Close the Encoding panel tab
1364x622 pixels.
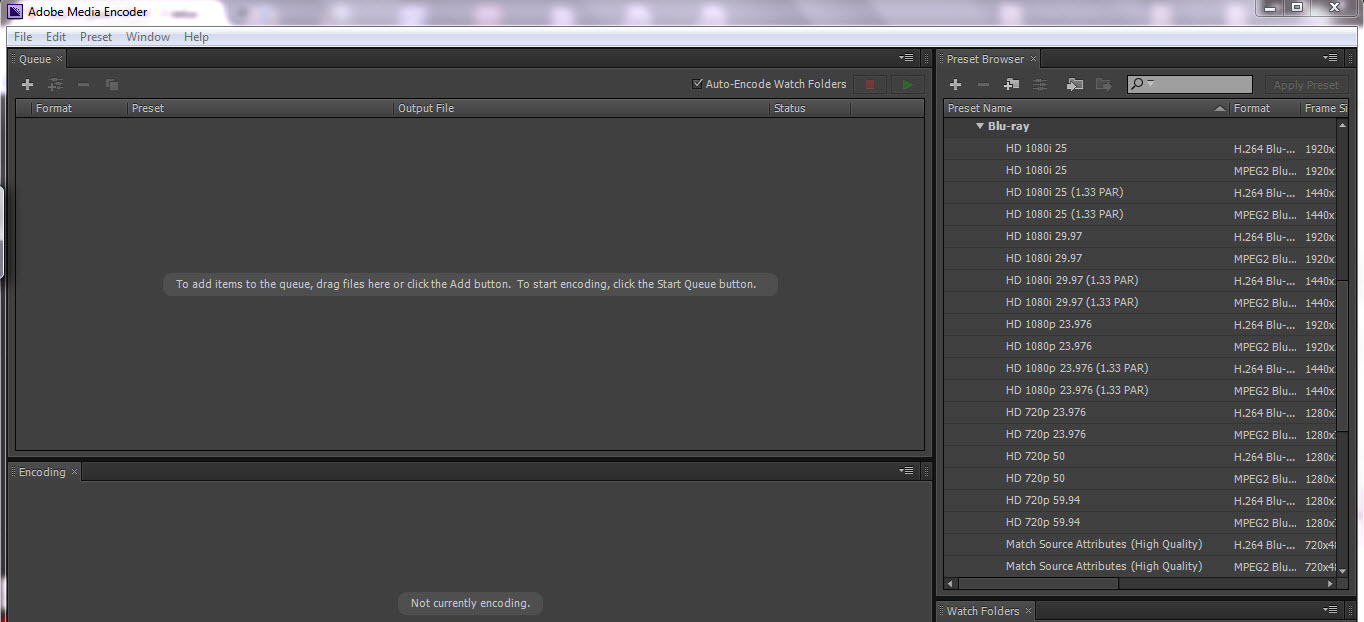pos(74,472)
